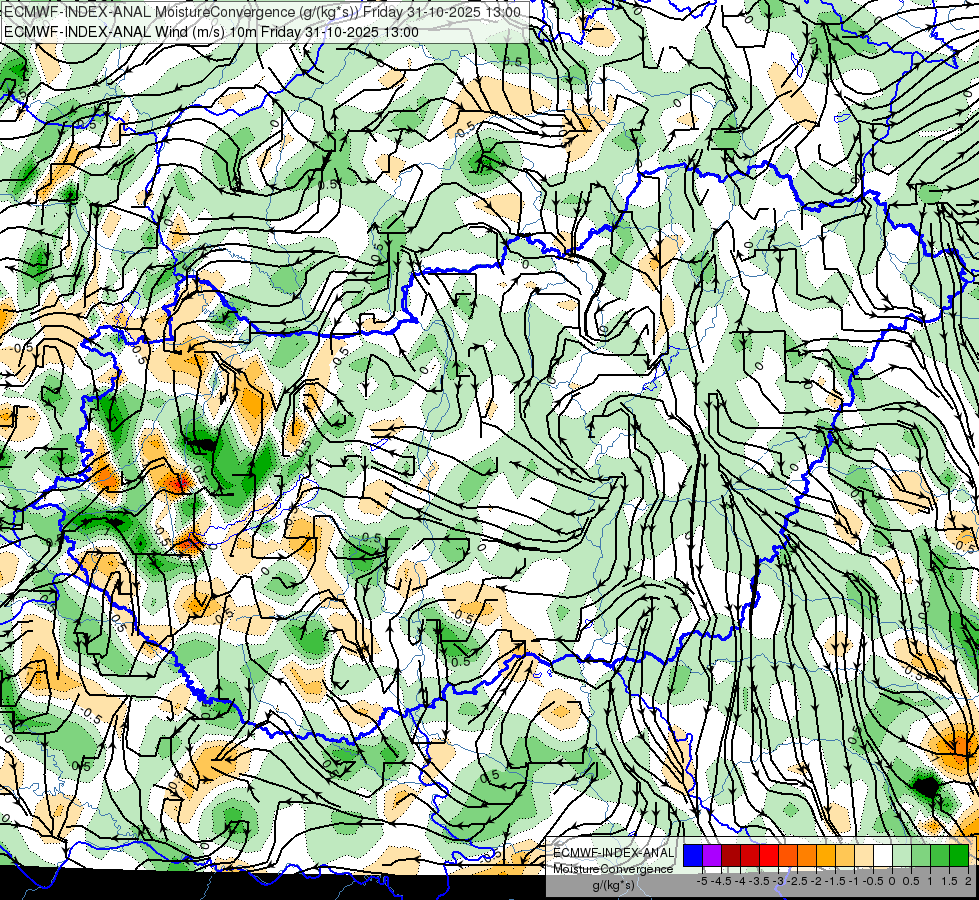Viewport: 979px width, 900px height.
Task: Select legend swatch between -4.5 and -4
Action: [731, 855]
